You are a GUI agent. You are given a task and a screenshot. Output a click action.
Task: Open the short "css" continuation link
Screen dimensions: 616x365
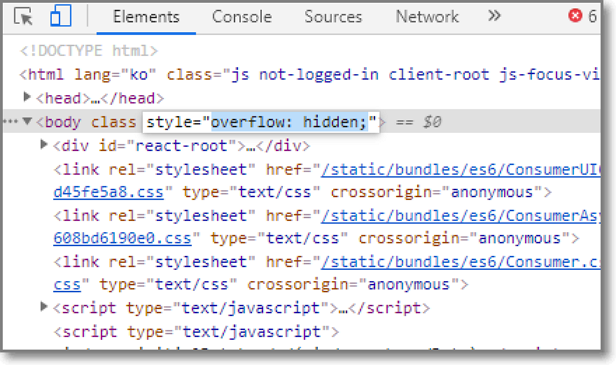pyautogui.click(x=67, y=284)
